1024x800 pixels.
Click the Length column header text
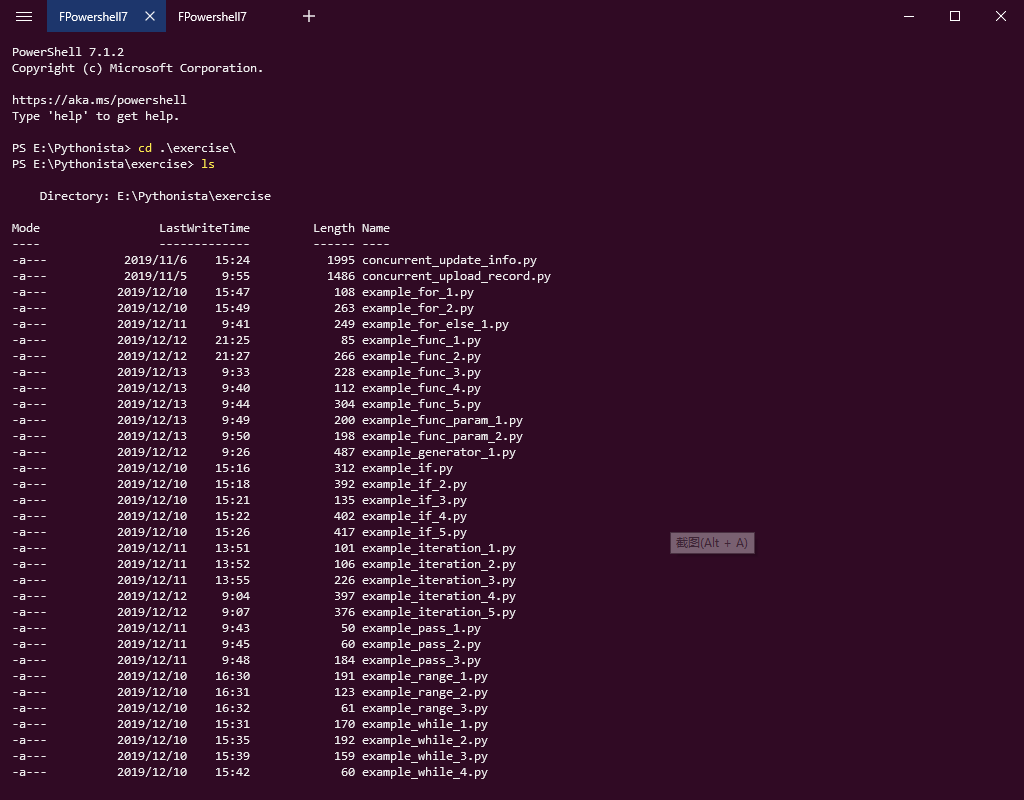point(333,227)
